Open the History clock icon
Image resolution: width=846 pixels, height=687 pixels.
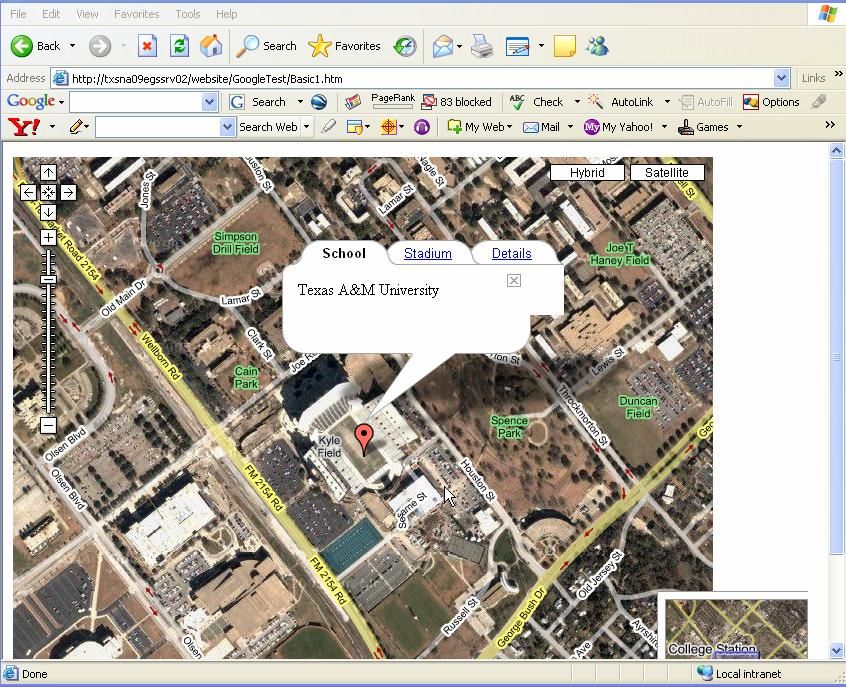[405, 46]
